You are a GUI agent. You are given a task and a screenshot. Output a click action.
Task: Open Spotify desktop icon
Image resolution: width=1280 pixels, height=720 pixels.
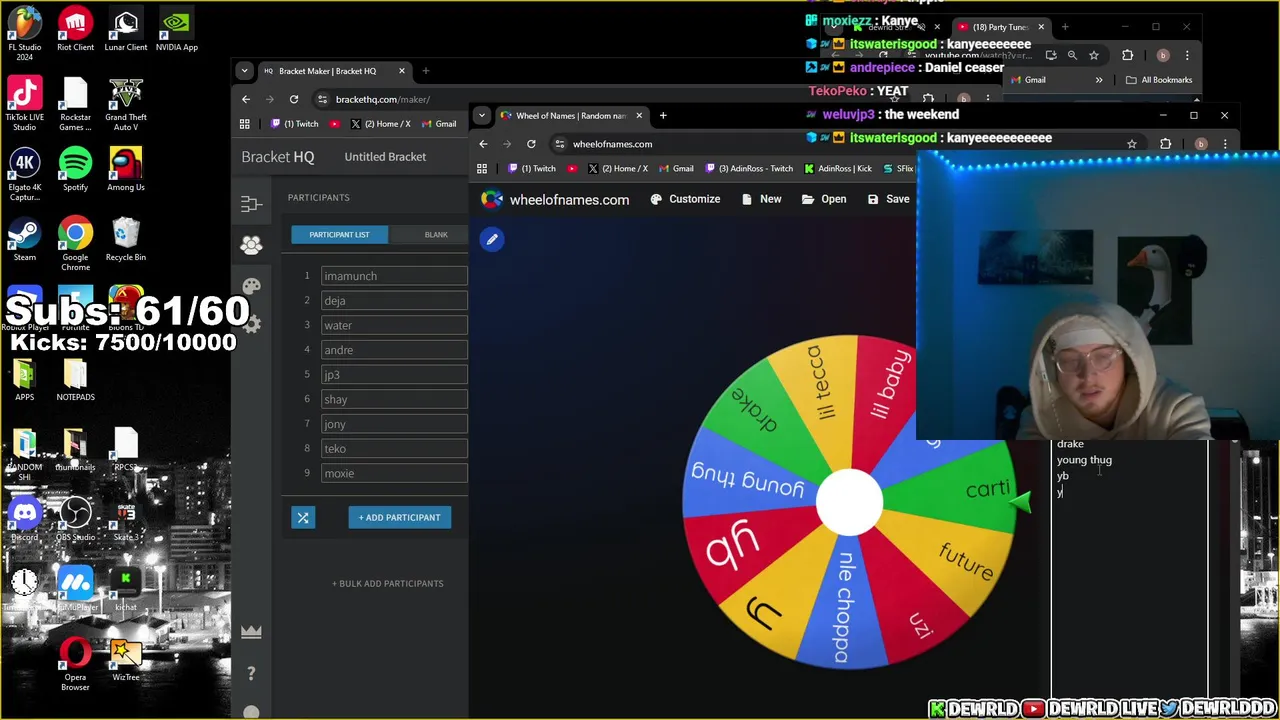[x=75, y=170]
